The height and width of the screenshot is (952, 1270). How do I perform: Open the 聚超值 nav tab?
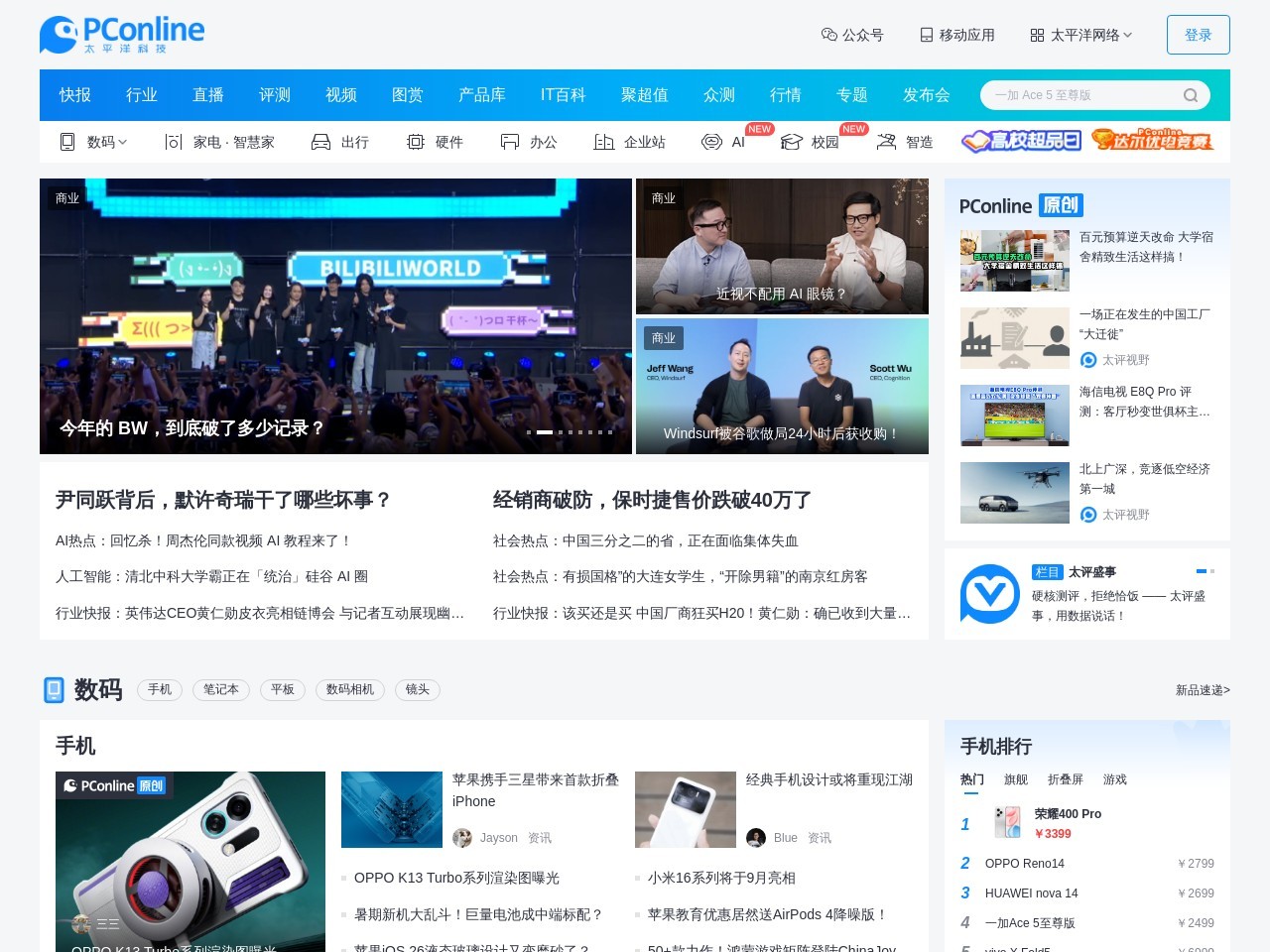tap(645, 95)
